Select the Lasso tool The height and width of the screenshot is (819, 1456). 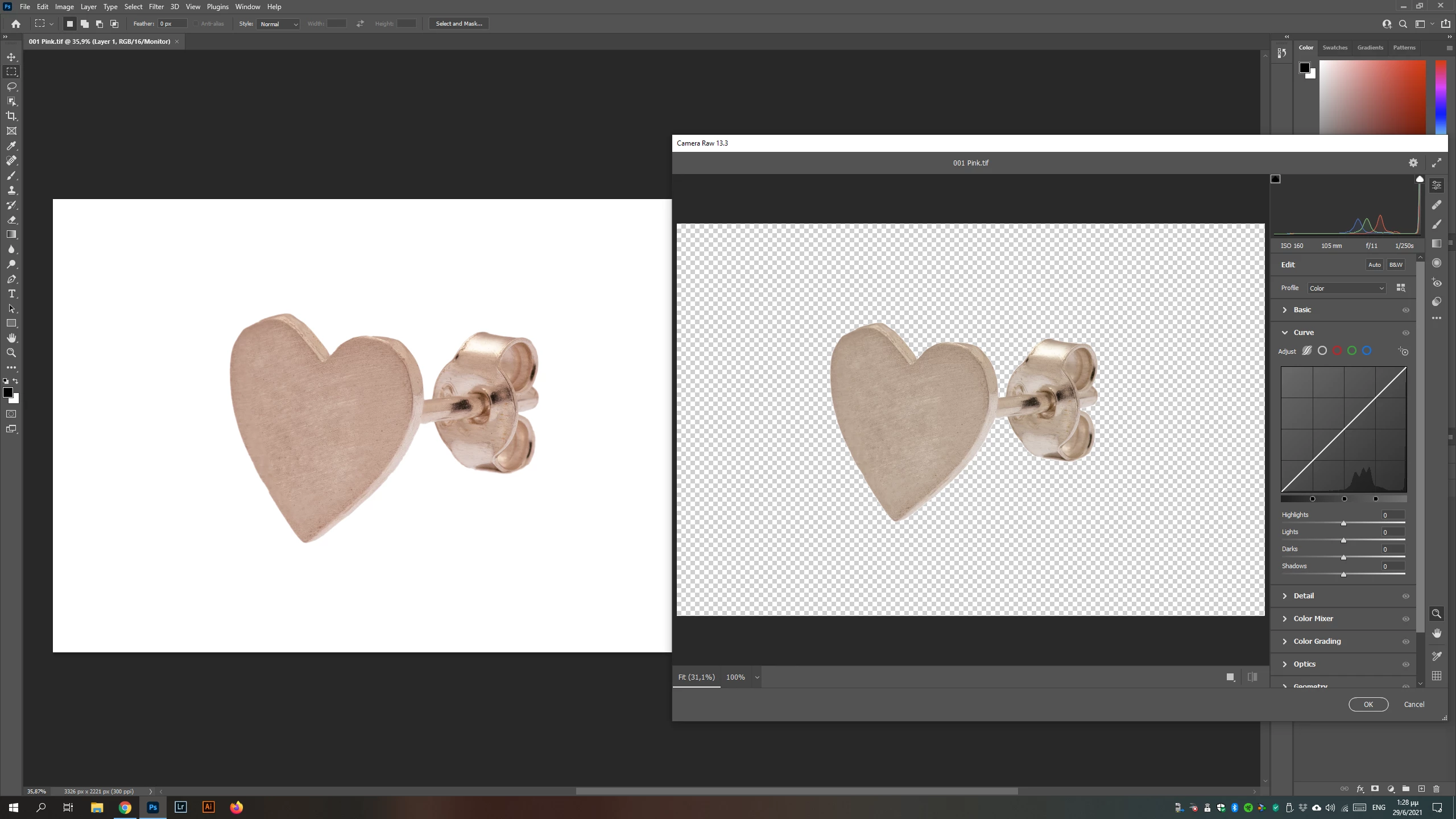[11, 86]
